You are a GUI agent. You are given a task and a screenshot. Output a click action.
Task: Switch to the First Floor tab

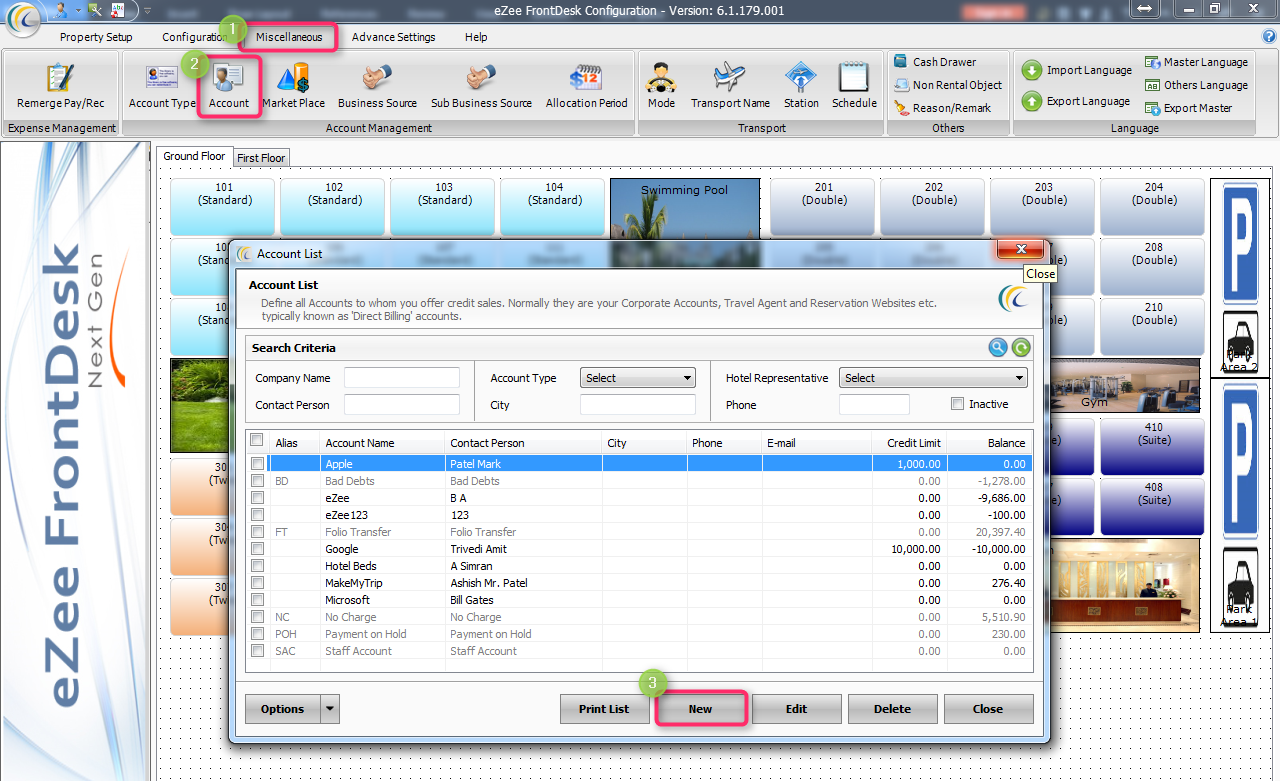tap(261, 158)
